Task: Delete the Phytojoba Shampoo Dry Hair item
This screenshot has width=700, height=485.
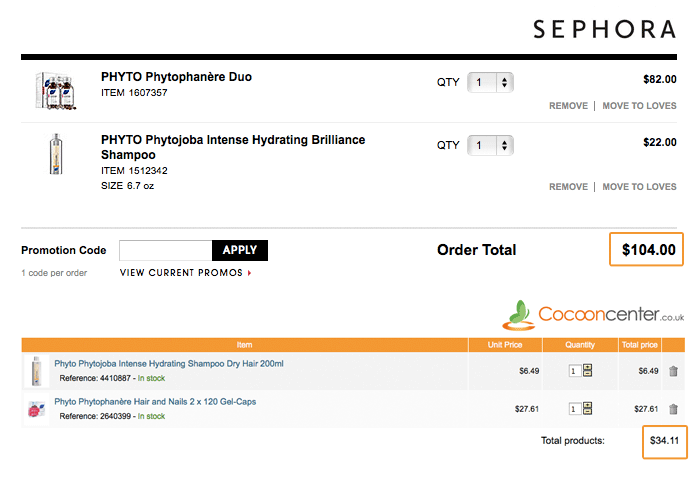Action: coord(673,371)
